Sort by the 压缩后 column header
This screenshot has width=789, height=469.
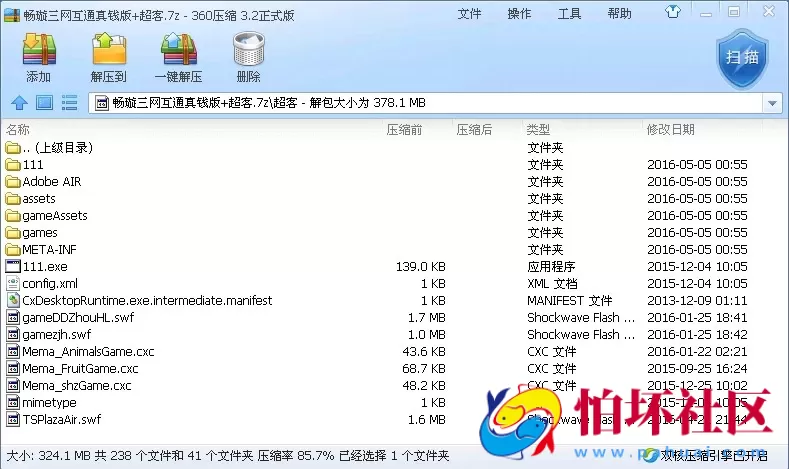[474, 130]
